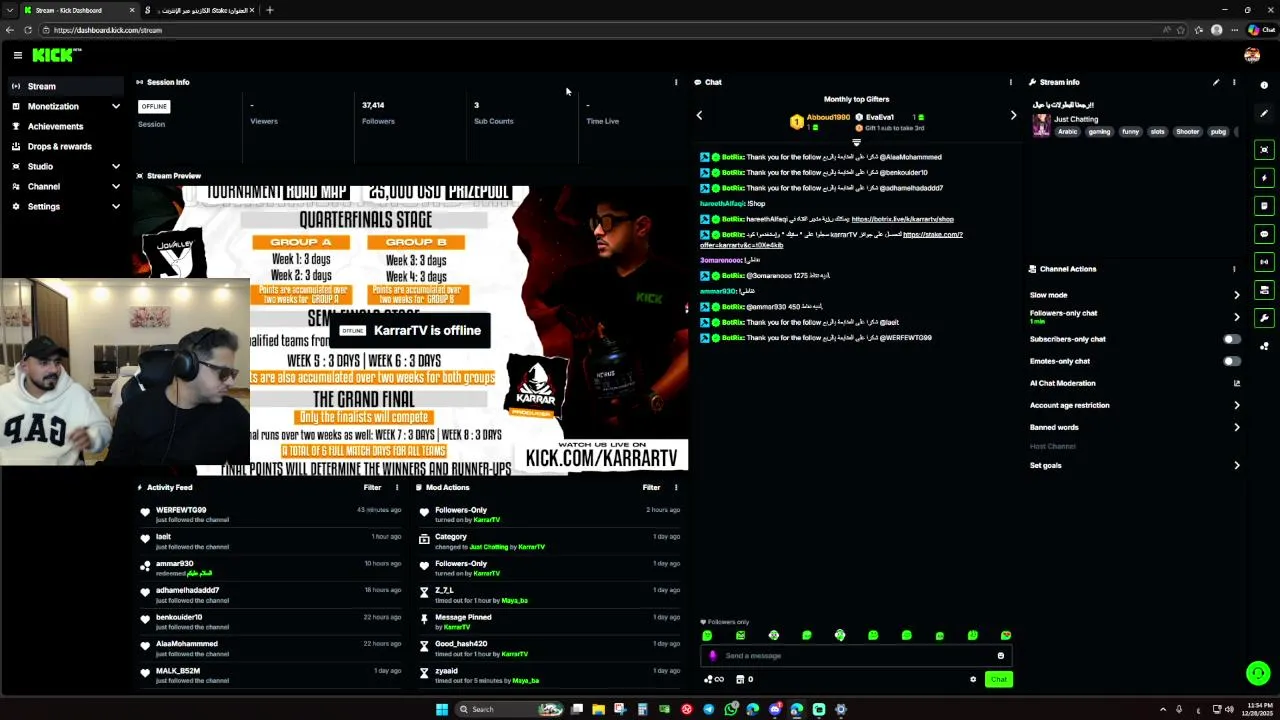Open the Activity Feed Filter
Viewport: 1280px width, 720px height.
tap(372, 487)
